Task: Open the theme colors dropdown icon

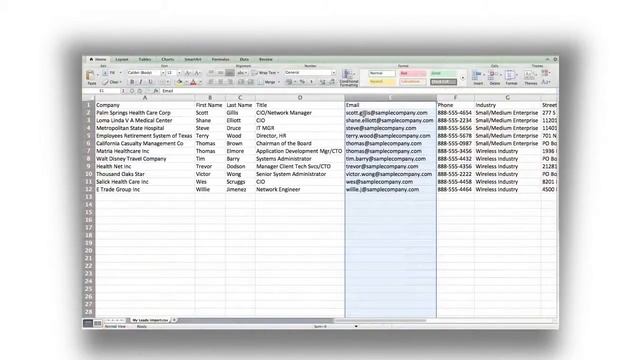Action: pyautogui.click(x=546, y=73)
